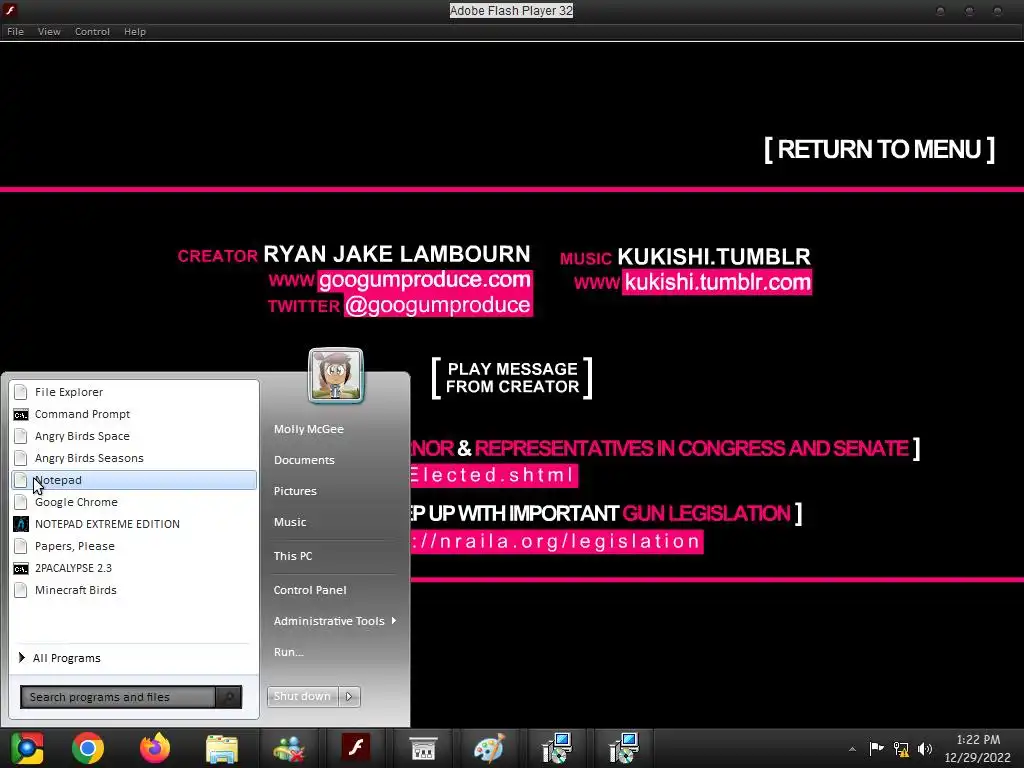
Task: Click the Start button in taskbar
Action: (27, 748)
